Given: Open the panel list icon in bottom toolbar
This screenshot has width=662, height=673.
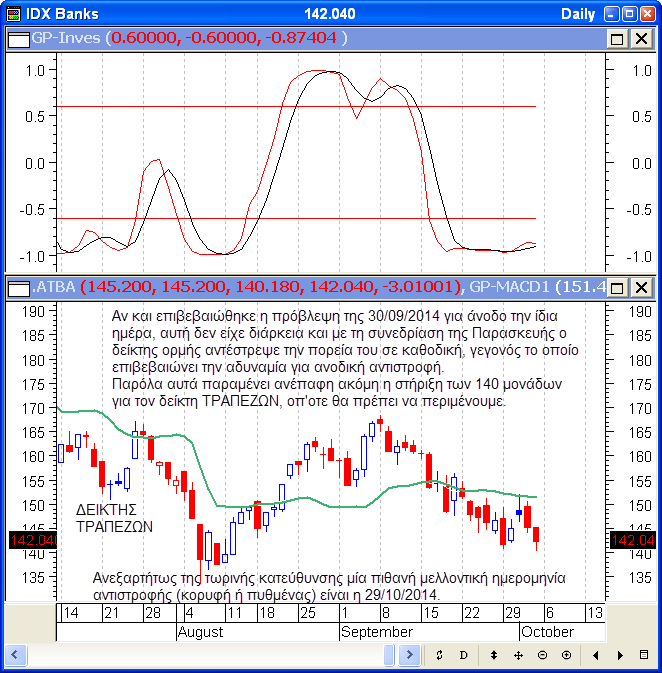Looking at the screenshot, I should click(645, 654).
